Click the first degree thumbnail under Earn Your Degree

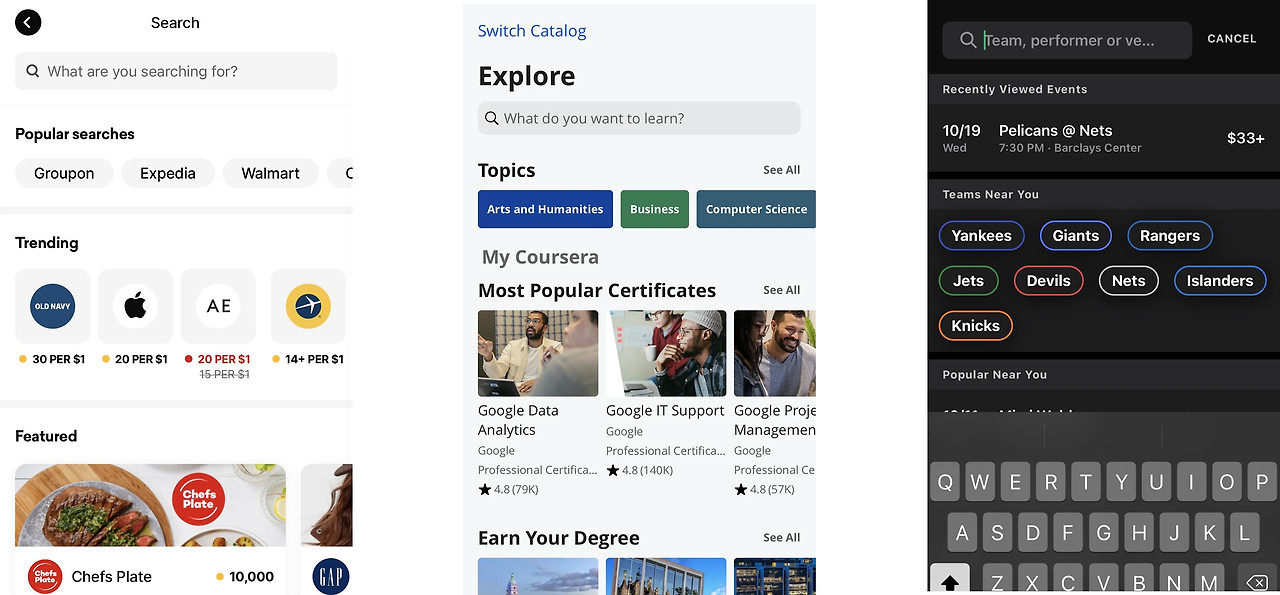[538, 576]
